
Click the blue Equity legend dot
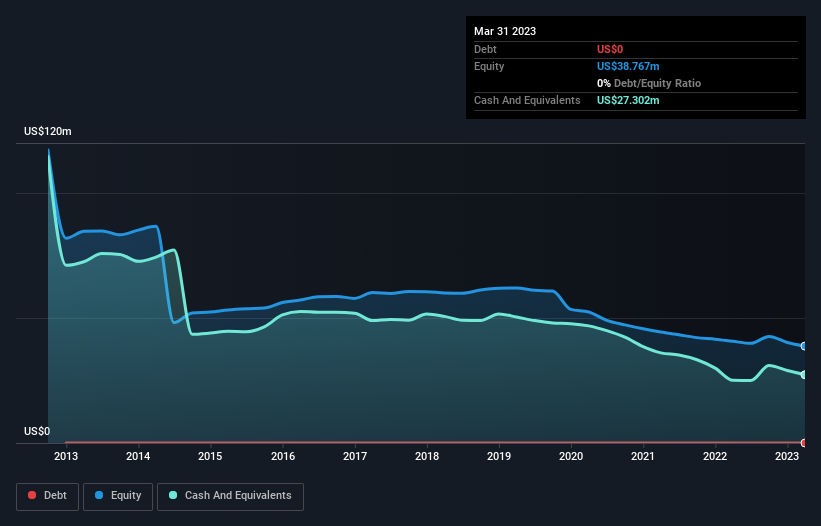point(99,495)
